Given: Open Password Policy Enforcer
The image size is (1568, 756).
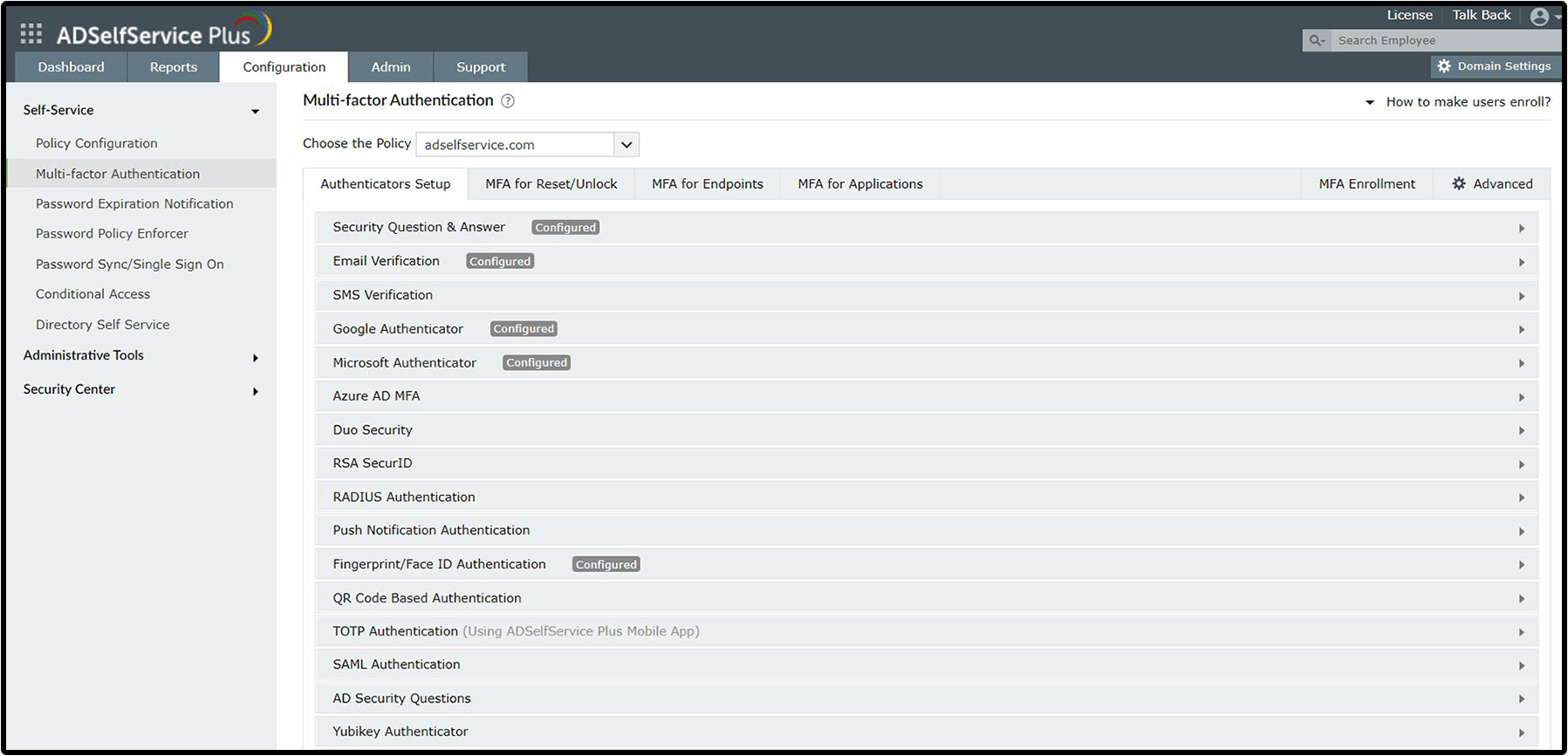Looking at the screenshot, I should (x=112, y=234).
